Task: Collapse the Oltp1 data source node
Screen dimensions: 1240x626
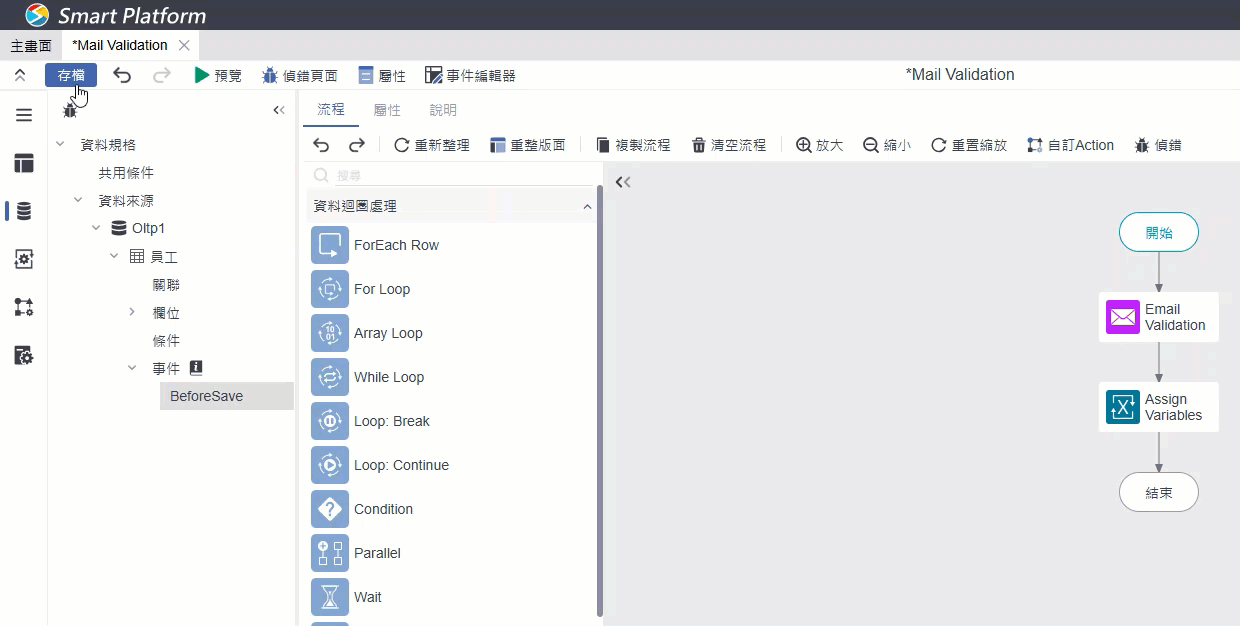Action: point(96,228)
